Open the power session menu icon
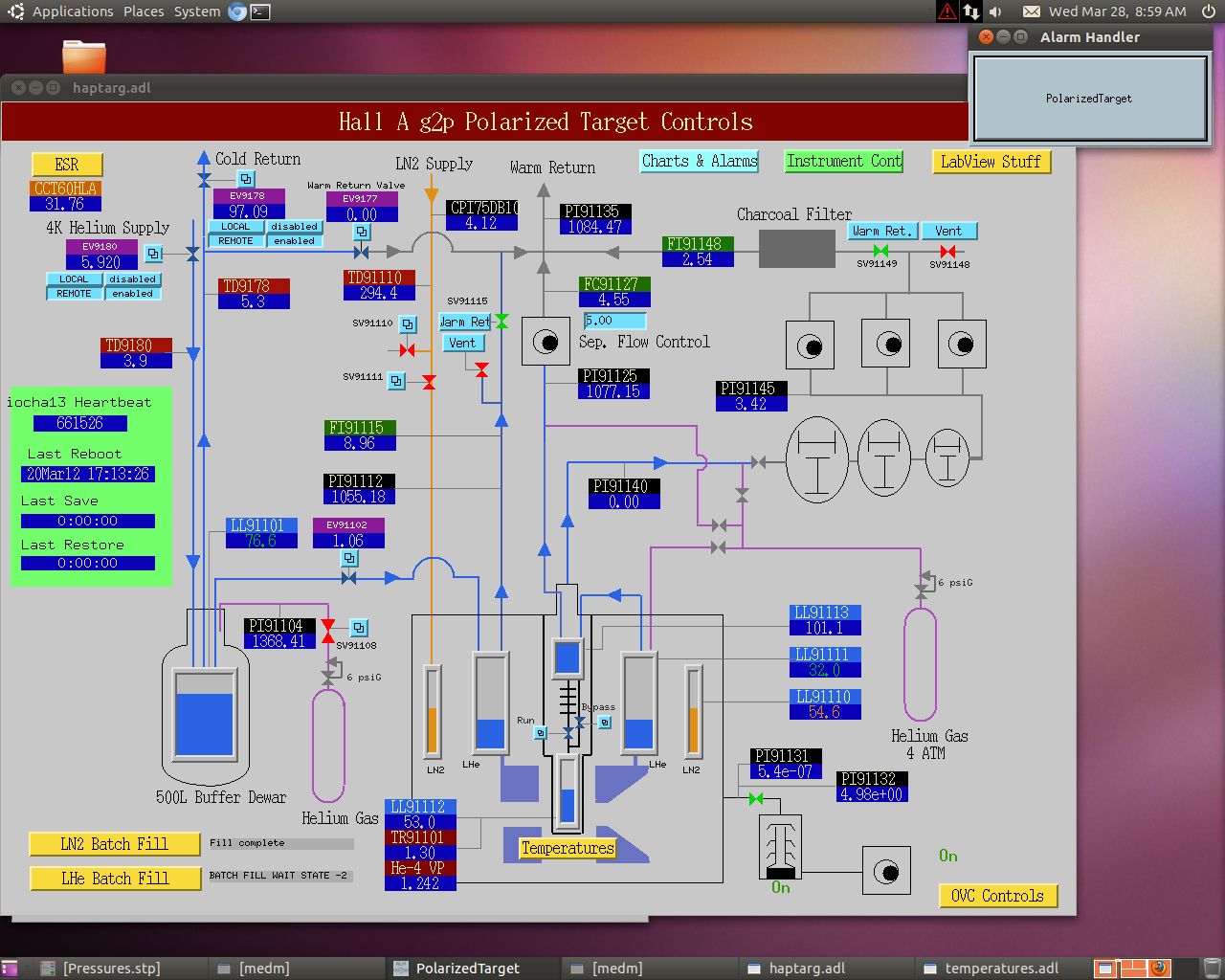Image resolution: width=1225 pixels, height=980 pixels. 1209,11
